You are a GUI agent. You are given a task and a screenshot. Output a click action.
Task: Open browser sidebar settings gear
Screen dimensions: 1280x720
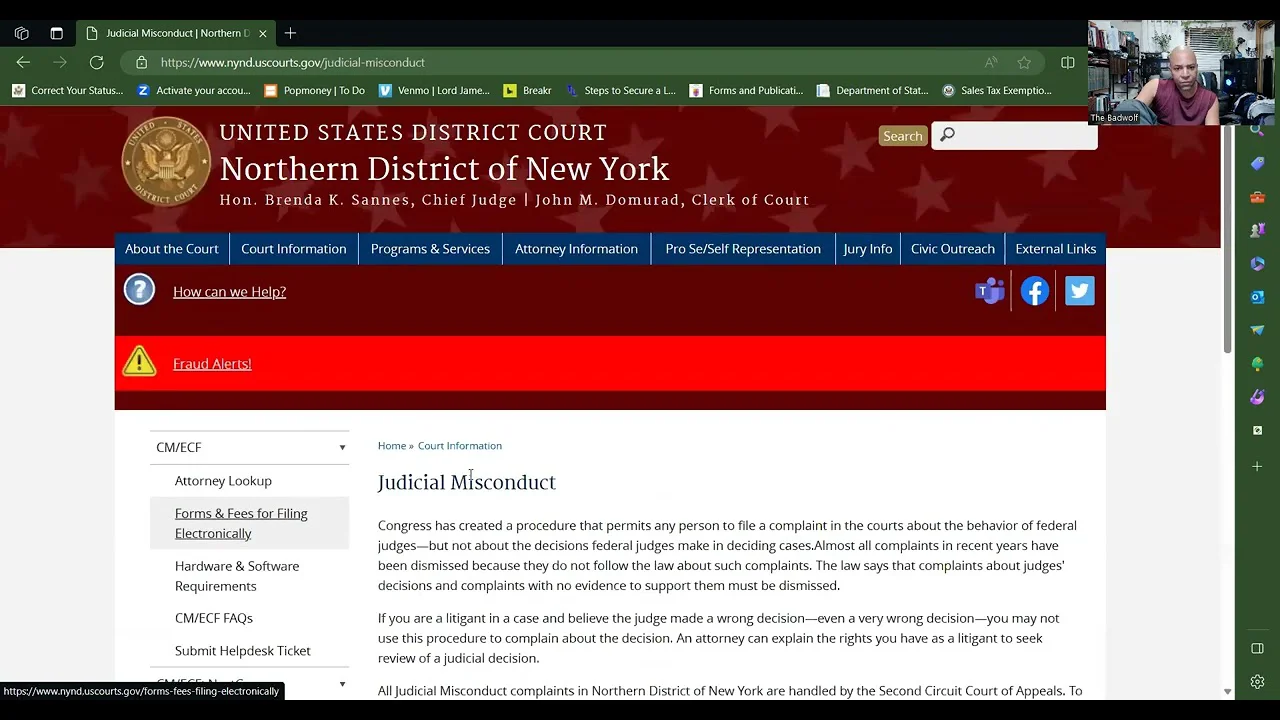(1257, 682)
